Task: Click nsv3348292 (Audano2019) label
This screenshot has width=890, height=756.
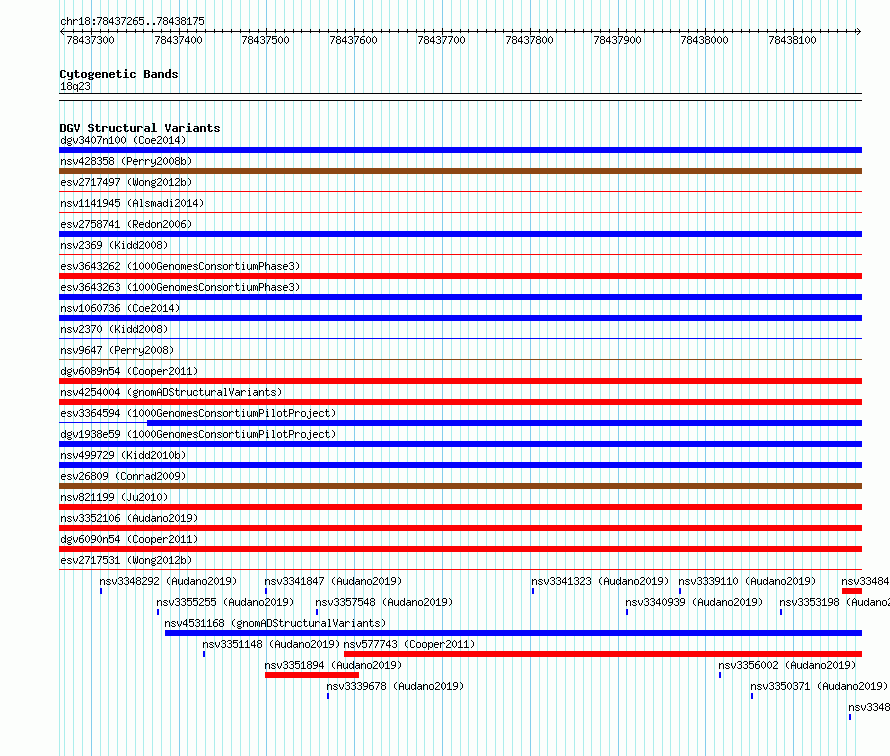Action: coord(168,581)
